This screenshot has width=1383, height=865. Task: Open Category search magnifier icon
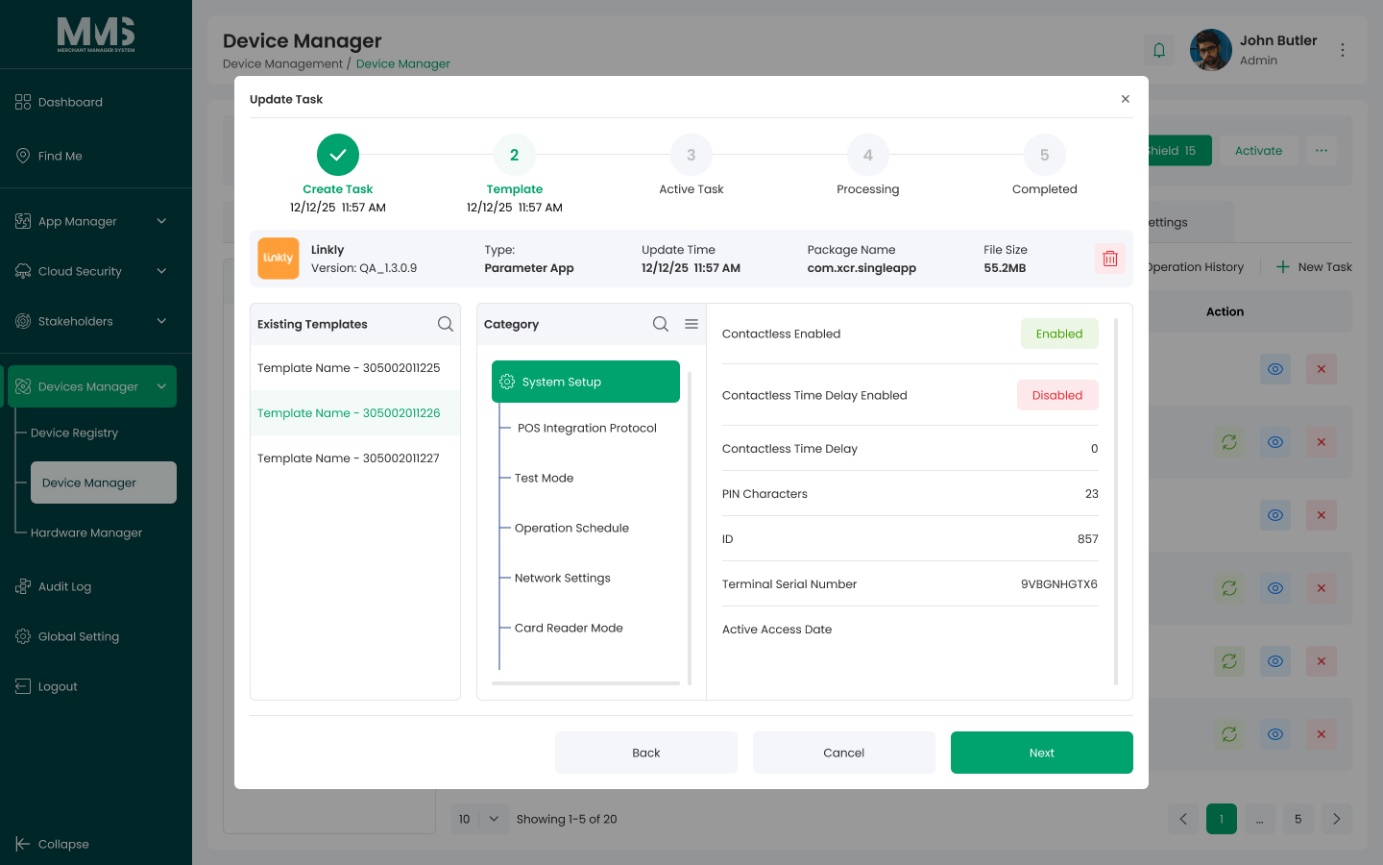point(660,324)
